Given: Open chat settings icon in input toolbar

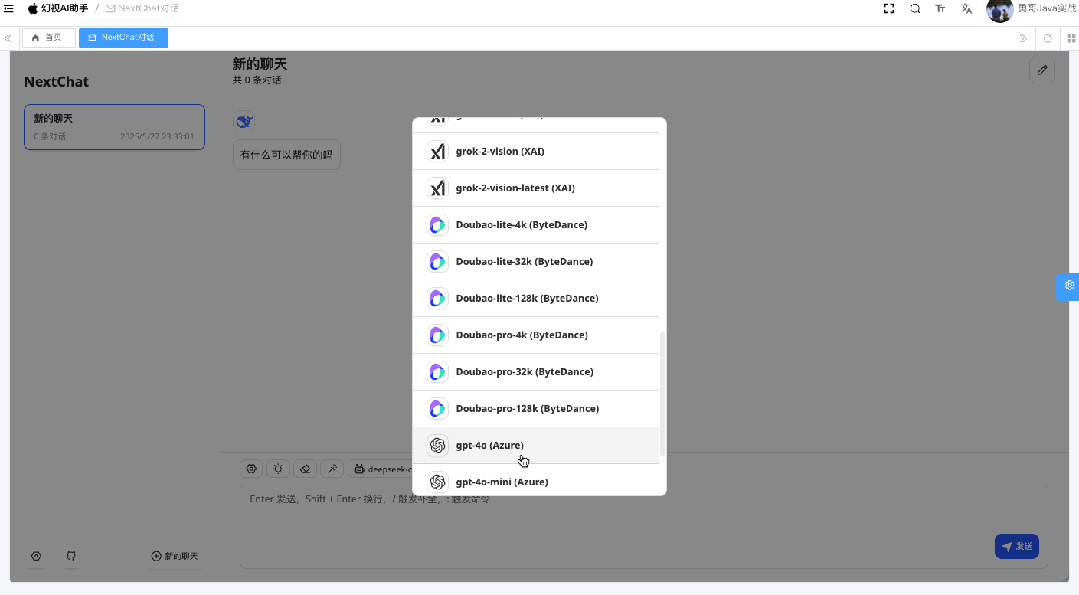Looking at the screenshot, I should click(x=251, y=468).
